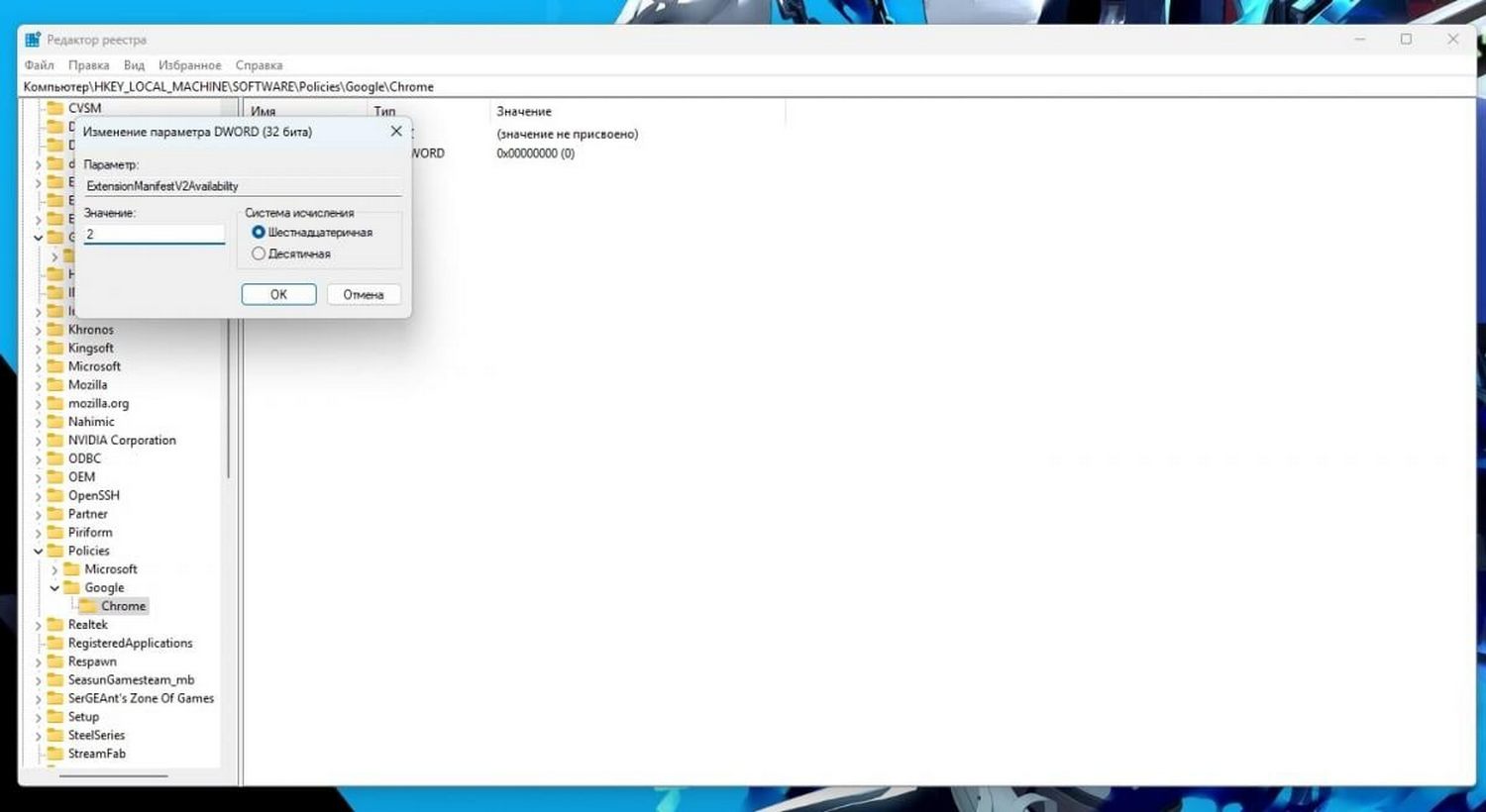Open the Избранное menu
Screen dimensions: 1486x812
(x=190, y=65)
